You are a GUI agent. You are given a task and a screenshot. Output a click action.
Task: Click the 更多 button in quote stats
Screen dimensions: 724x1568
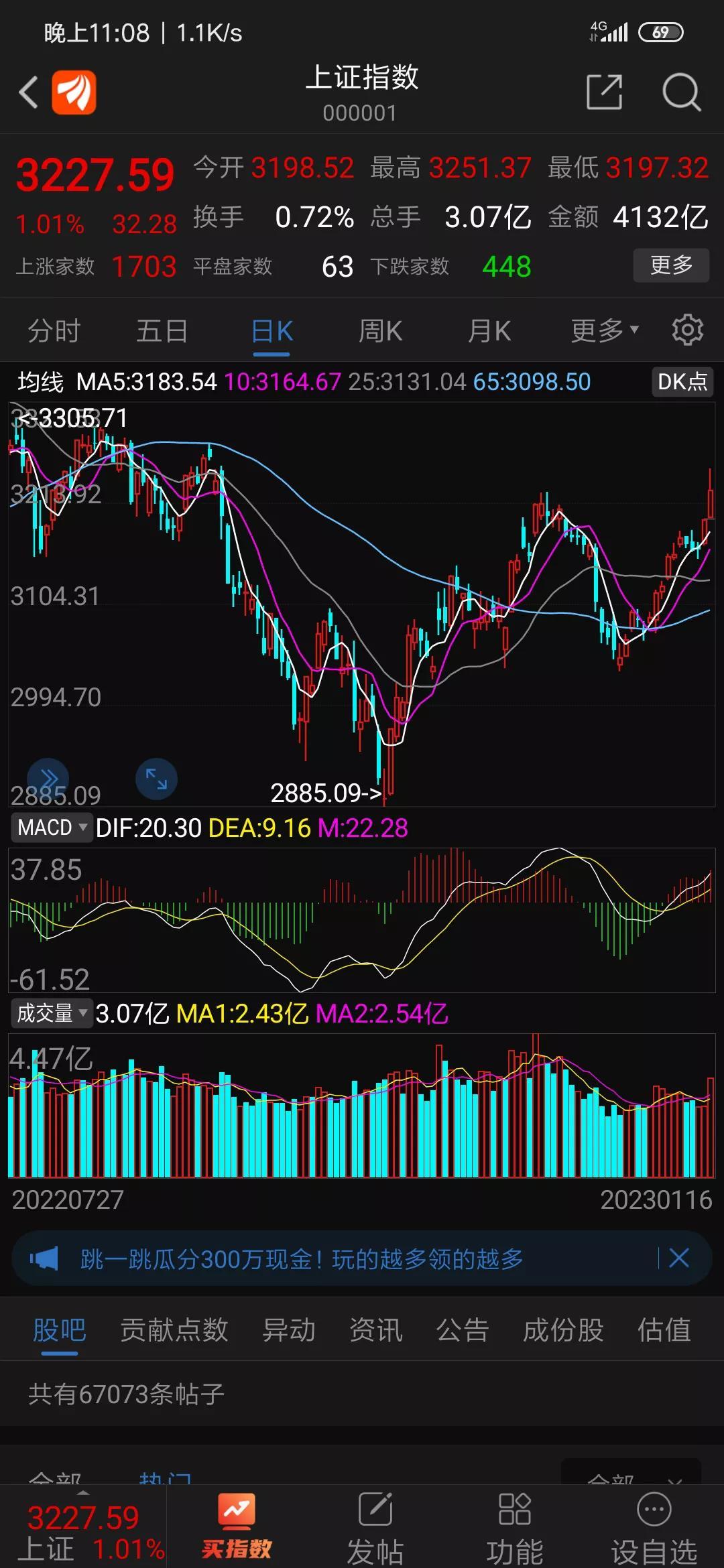(x=671, y=265)
